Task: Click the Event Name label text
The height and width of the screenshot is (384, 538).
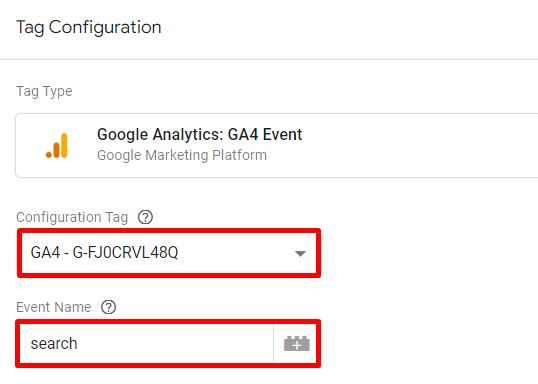Action: [x=54, y=307]
